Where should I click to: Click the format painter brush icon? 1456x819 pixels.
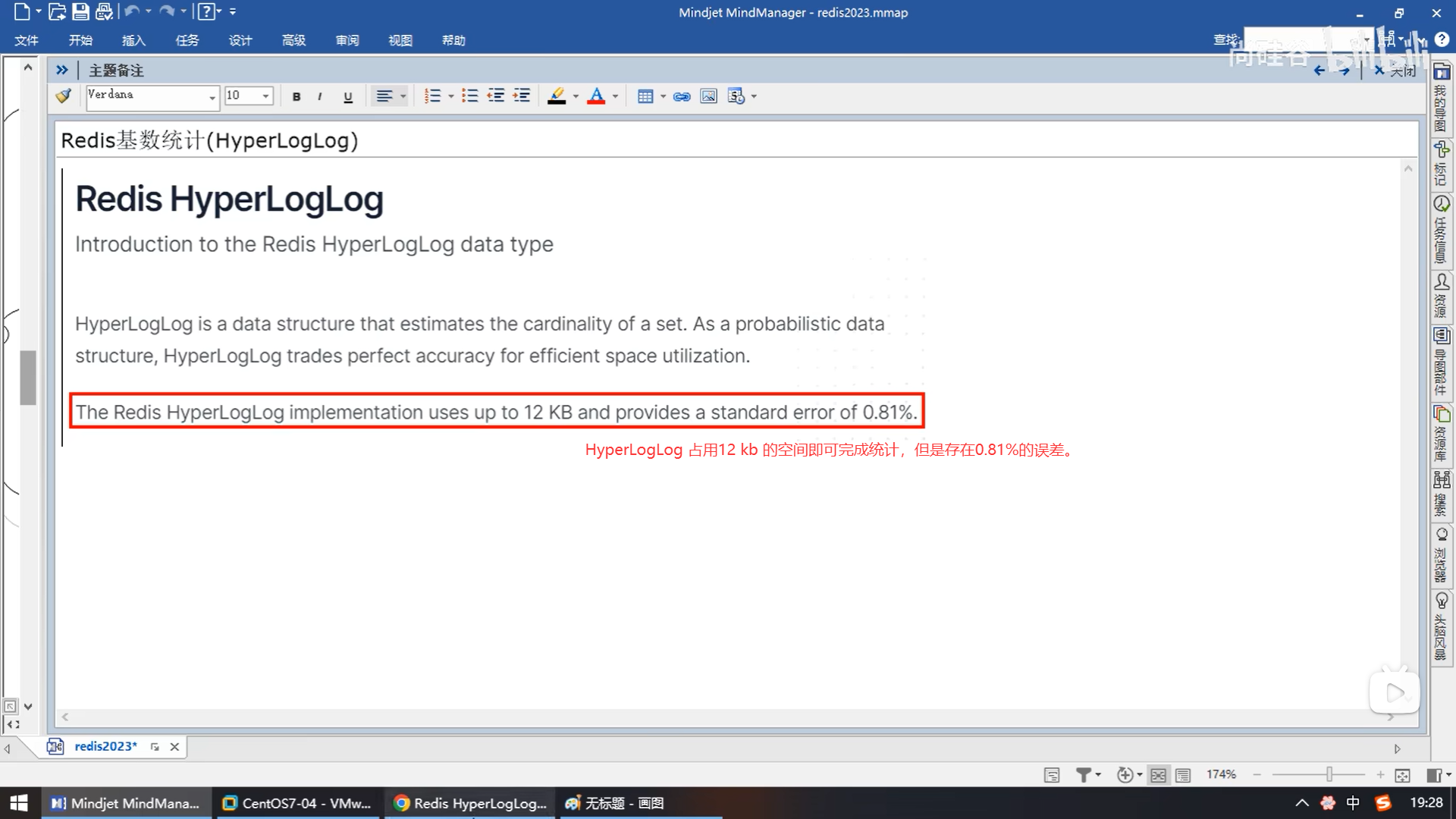point(64,96)
